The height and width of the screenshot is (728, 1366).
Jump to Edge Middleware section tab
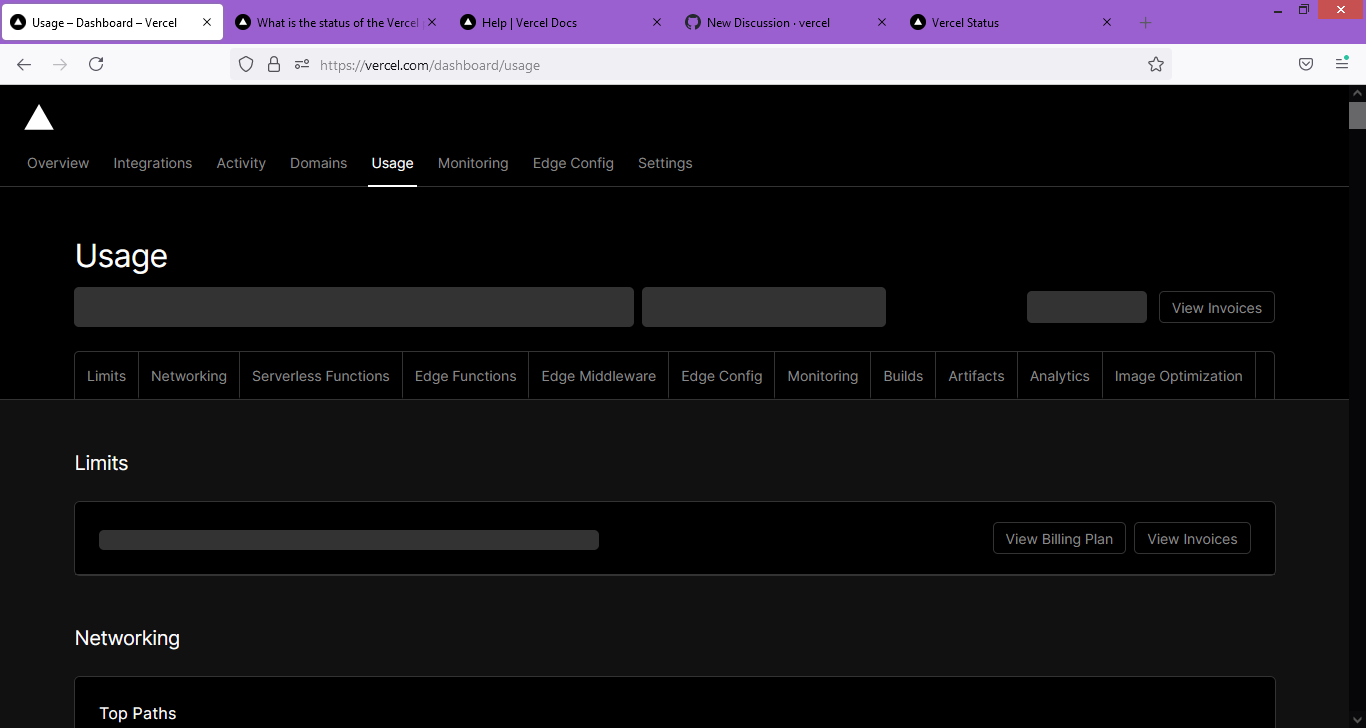click(x=599, y=376)
